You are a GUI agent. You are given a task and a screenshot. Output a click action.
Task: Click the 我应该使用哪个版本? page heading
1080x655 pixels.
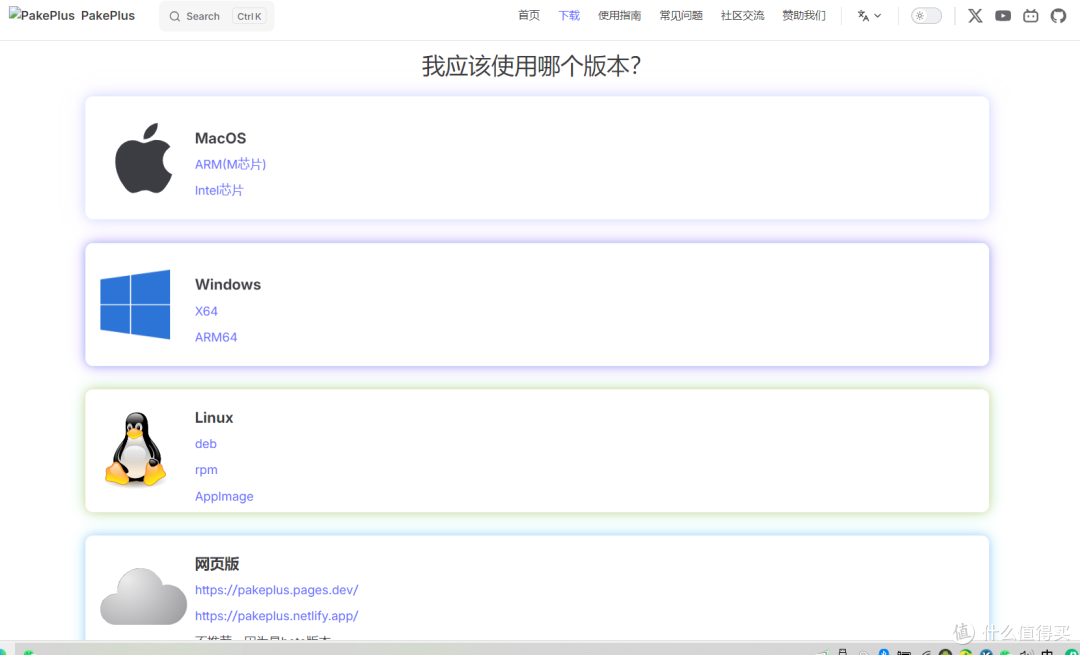click(531, 66)
